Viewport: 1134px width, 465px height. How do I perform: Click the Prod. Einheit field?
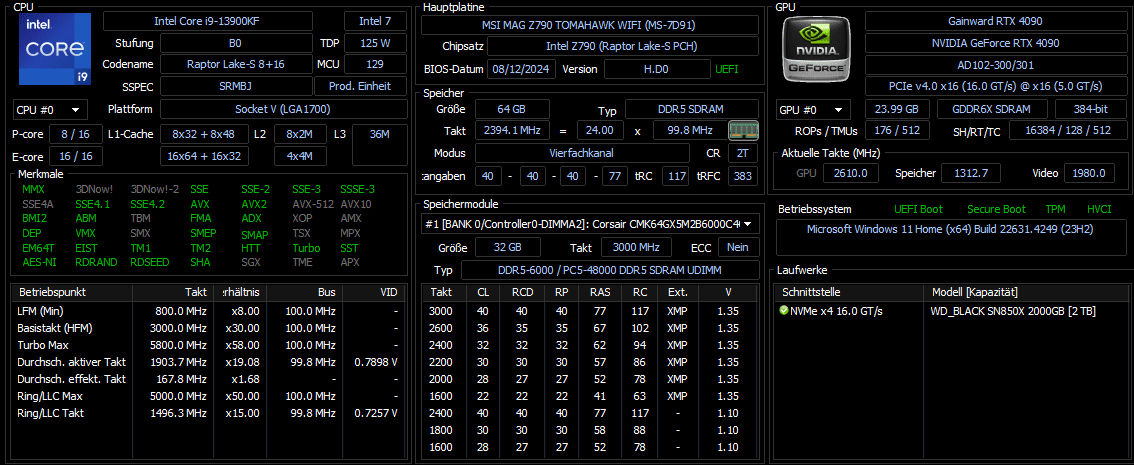coord(361,87)
